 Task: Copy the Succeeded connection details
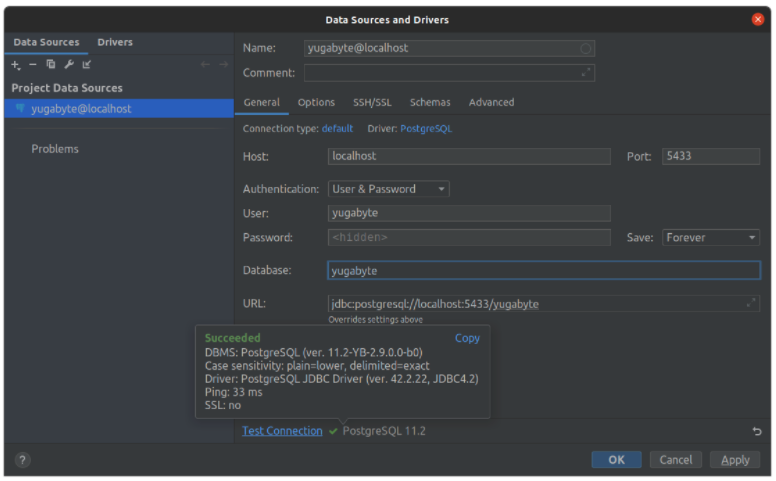point(467,338)
